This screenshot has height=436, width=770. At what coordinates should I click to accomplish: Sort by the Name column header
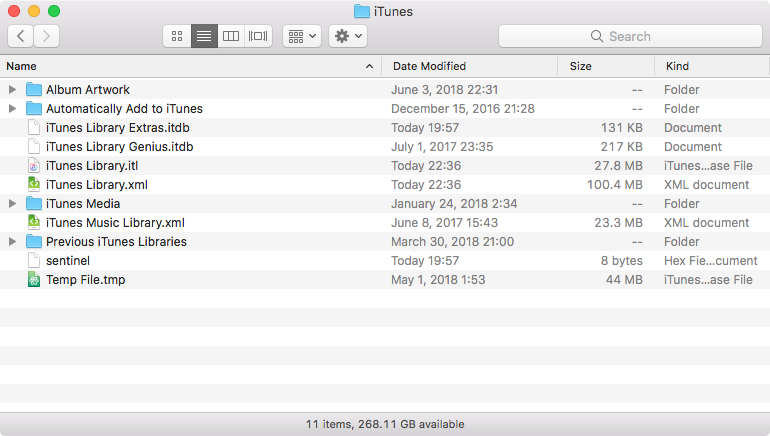point(191,66)
